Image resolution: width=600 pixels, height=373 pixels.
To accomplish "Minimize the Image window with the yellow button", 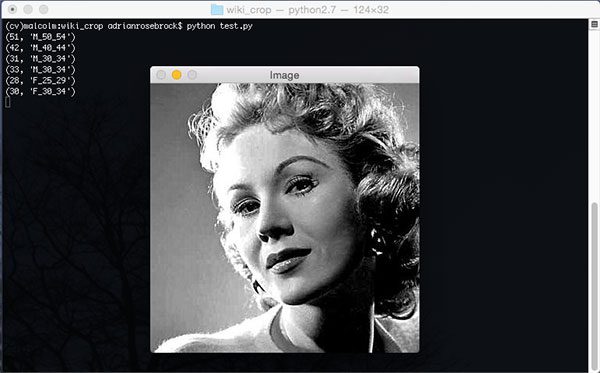I will point(176,75).
